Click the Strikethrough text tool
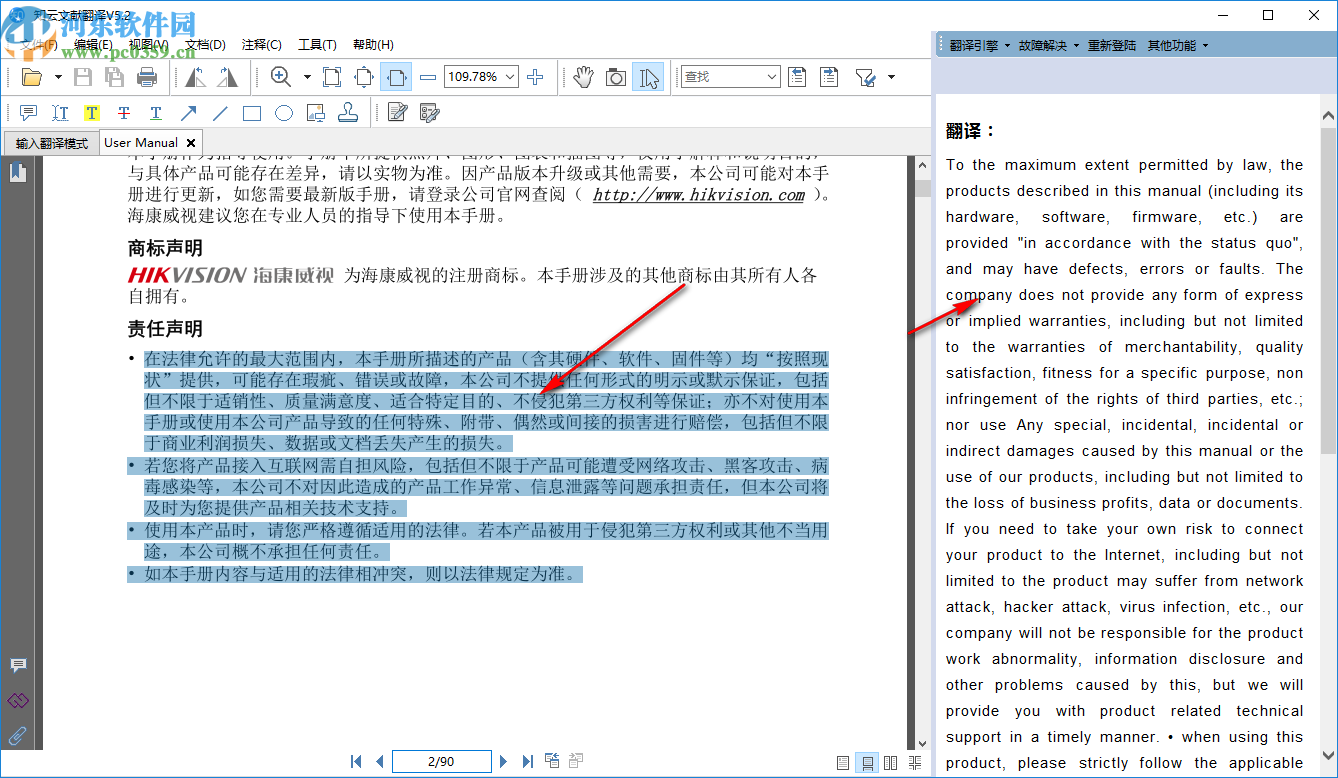The height and width of the screenshot is (778, 1338). (124, 113)
